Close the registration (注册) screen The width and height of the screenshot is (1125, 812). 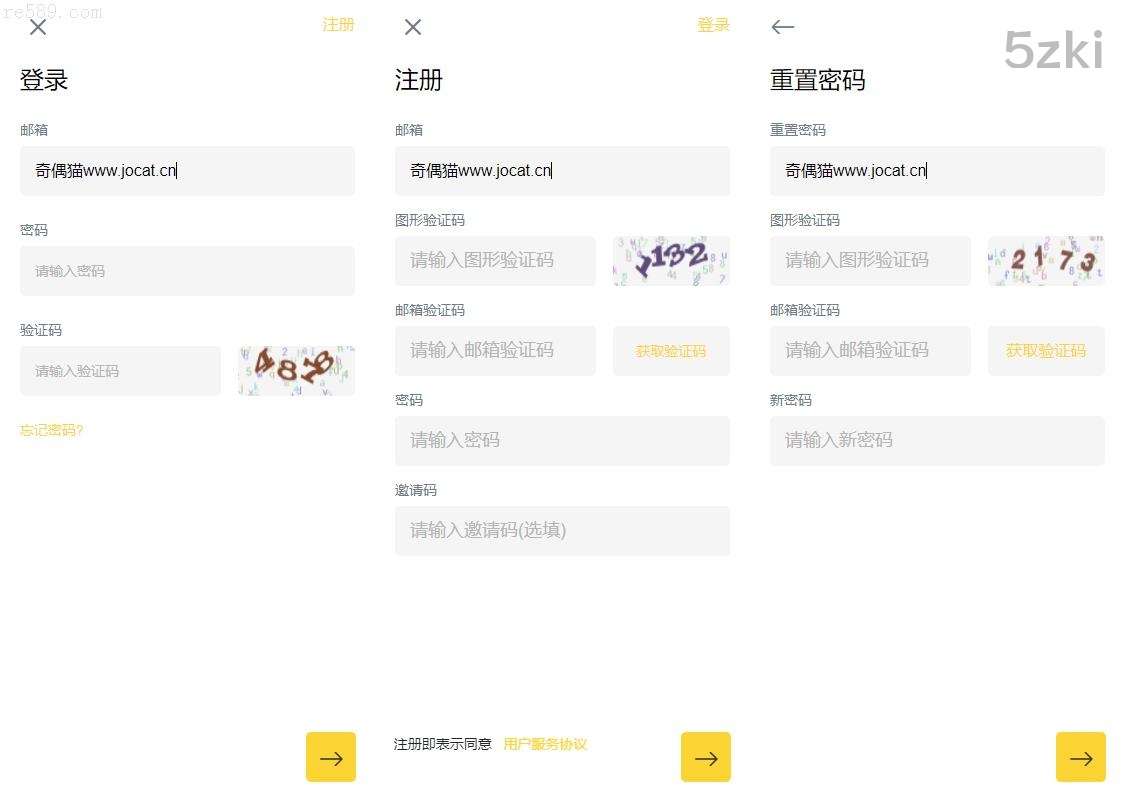(x=413, y=27)
